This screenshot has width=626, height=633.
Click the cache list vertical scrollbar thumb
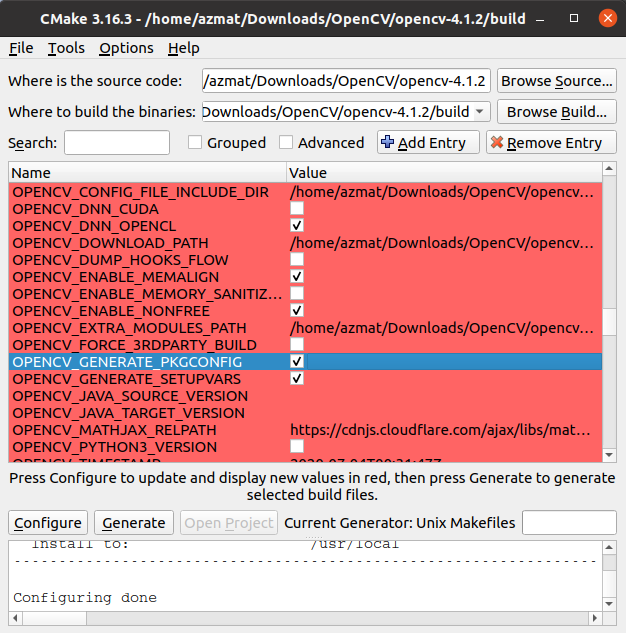(x=609, y=322)
